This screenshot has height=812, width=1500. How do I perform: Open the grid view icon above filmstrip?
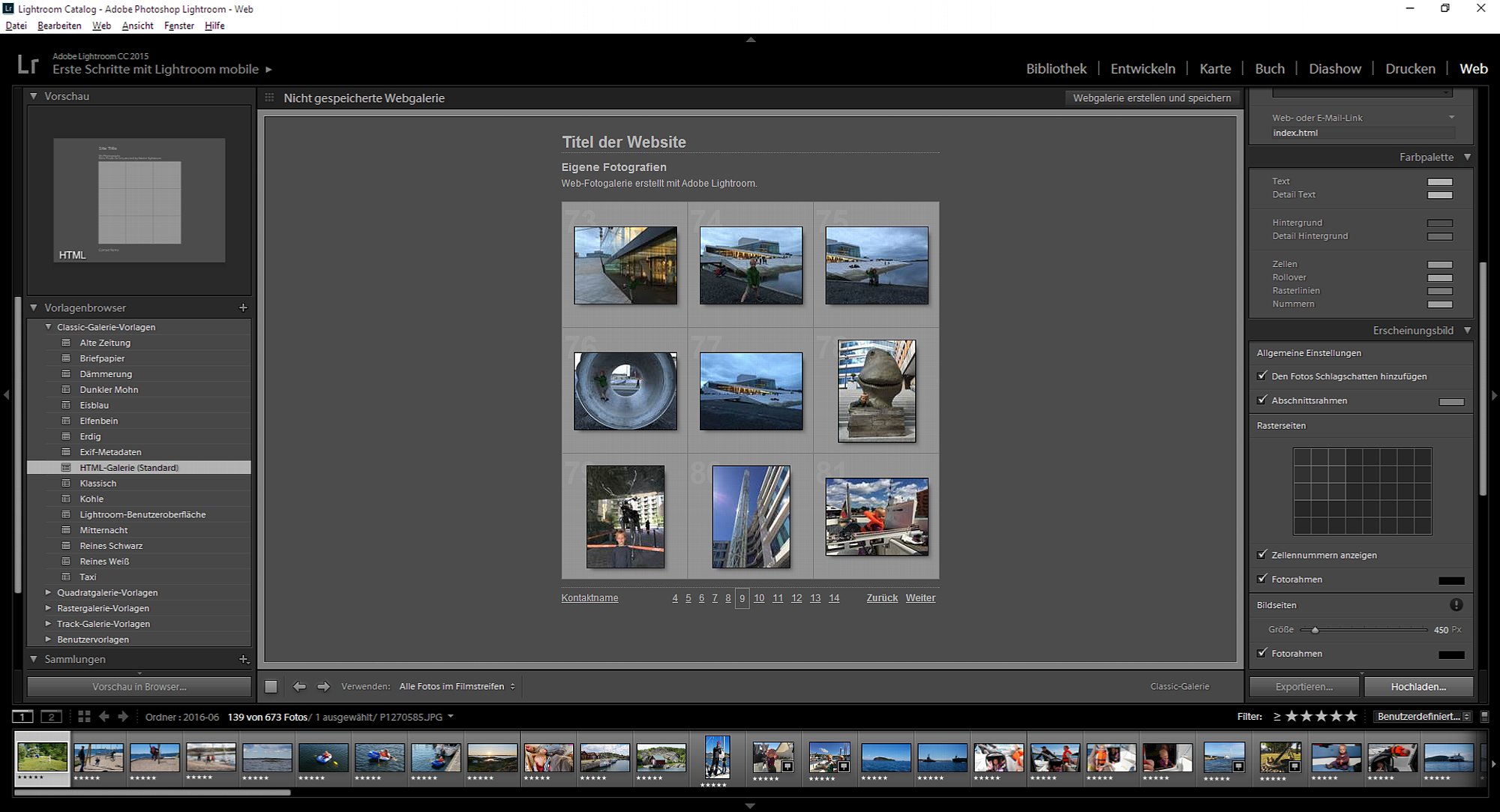pos(84,717)
